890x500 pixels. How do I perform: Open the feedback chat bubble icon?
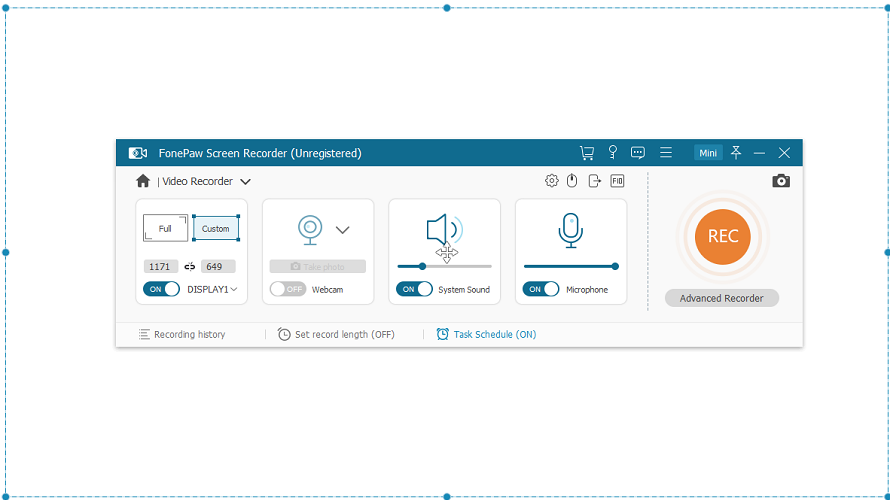tap(637, 153)
